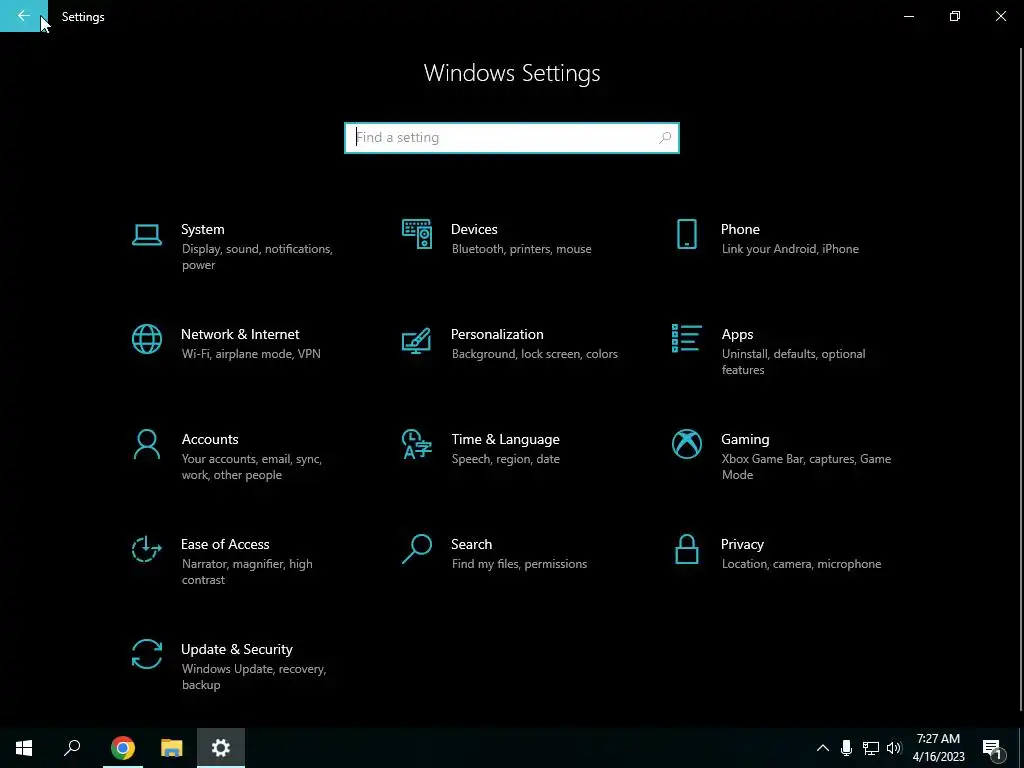This screenshot has height=768, width=1024.
Task: Open the Network & Internet globe icon
Action: 147,339
